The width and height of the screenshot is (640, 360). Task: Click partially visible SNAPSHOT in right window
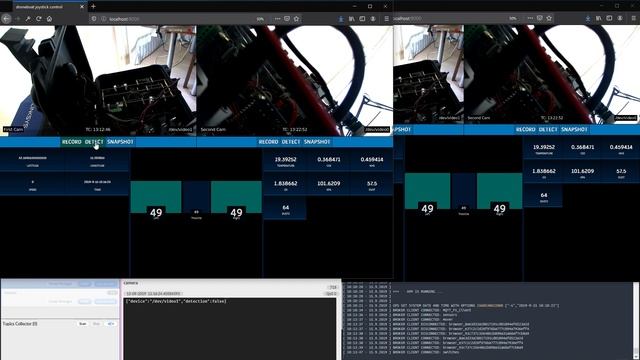pos(402,129)
